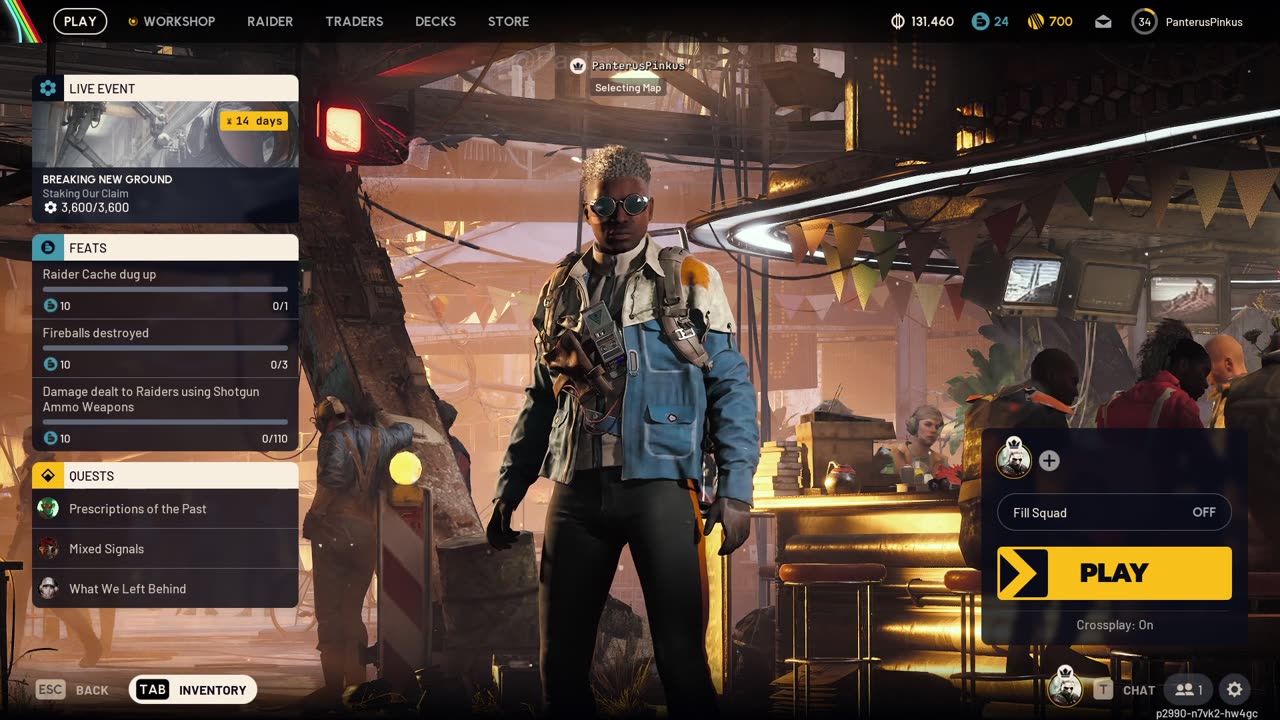Screen dimensions: 1280x720
Task: Click the 3,600/3,600 event progress text
Action: [x=95, y=208]
